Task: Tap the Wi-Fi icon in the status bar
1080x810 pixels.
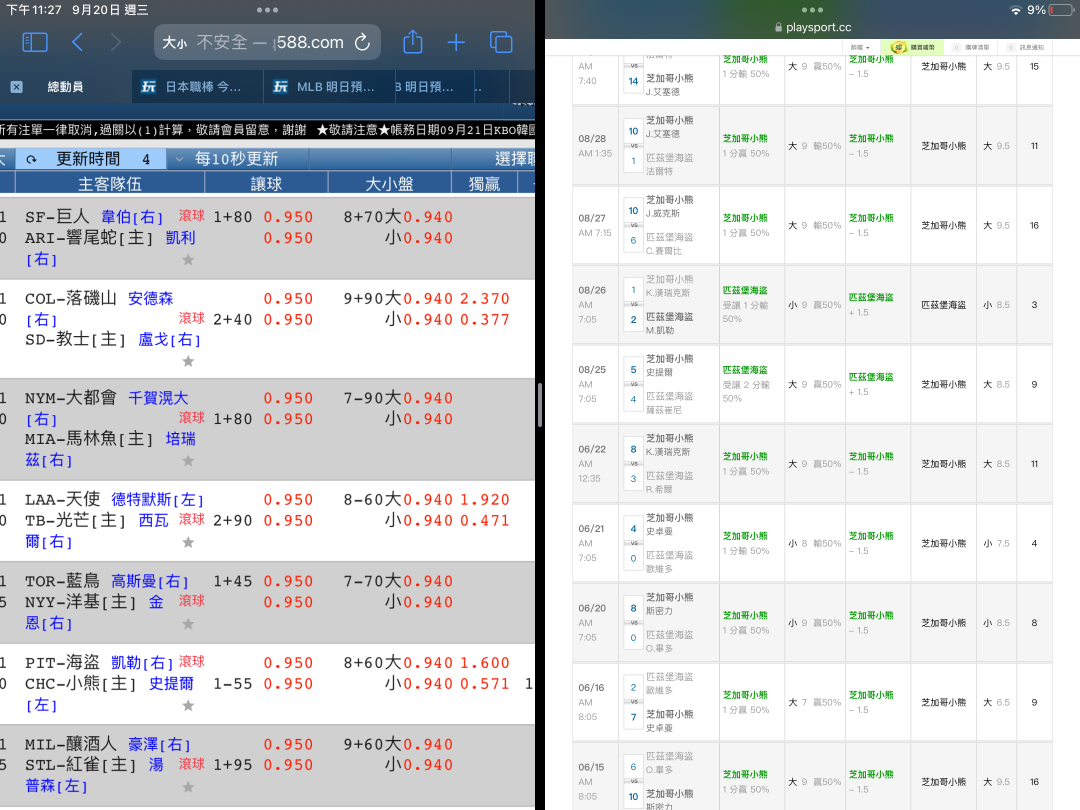Action: pyautogui.click(x=1015, y=10)
